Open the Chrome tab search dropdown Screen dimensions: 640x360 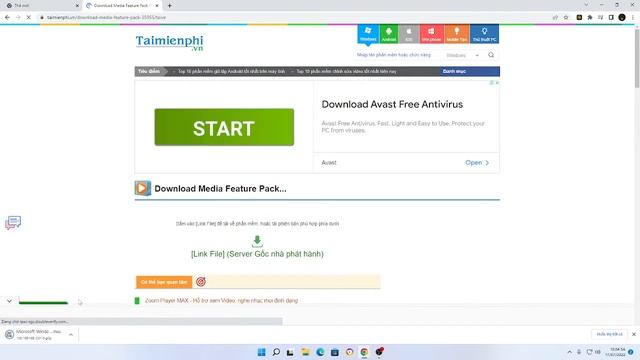point(586,5)
